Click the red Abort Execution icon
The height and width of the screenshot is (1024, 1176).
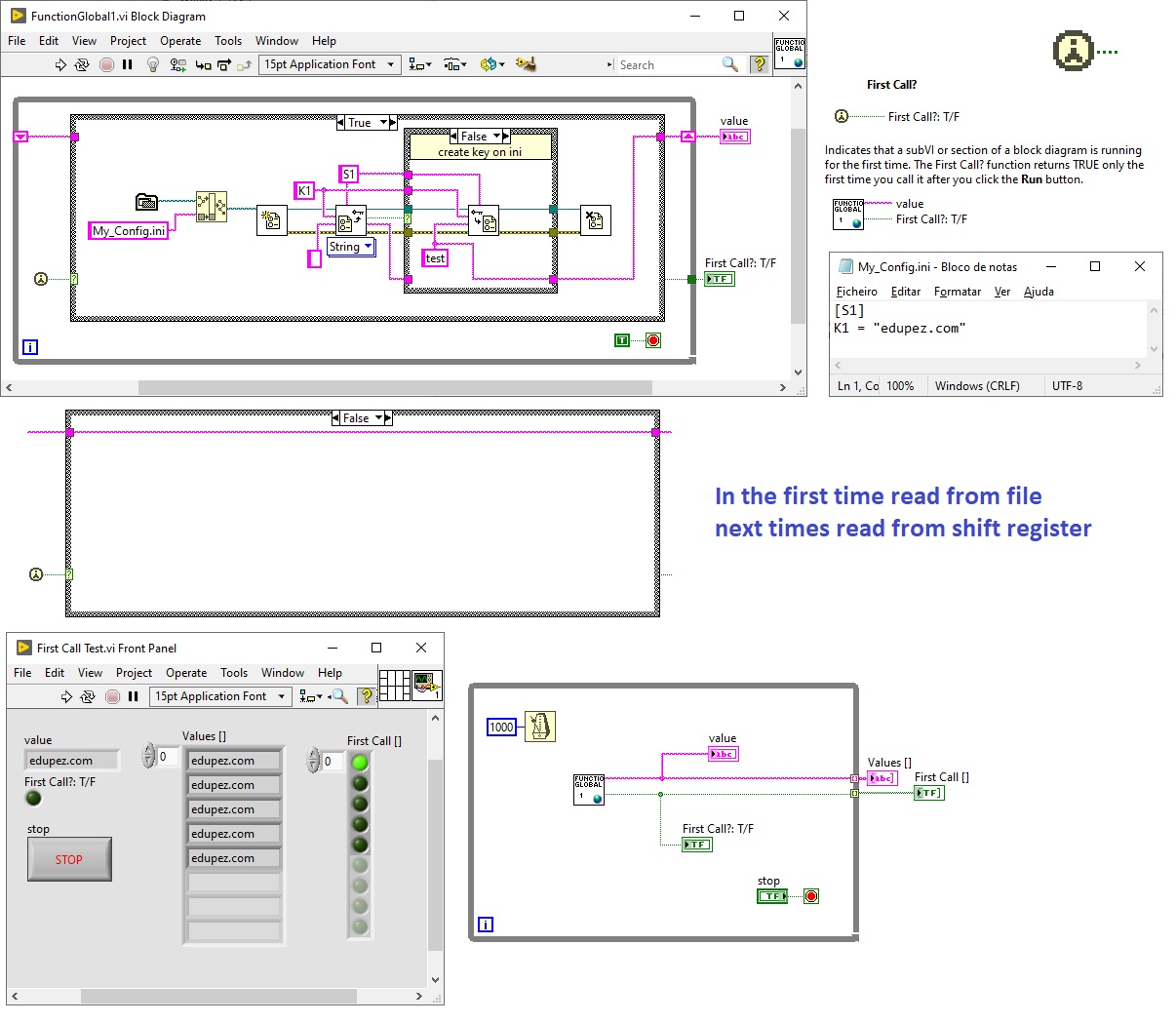click(107, 64)
